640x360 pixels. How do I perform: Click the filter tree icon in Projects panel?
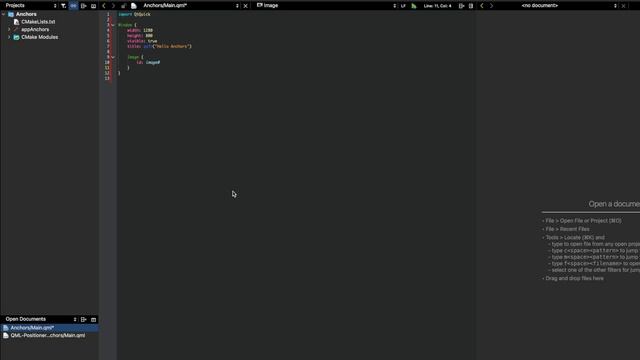pyautogui.click(x=63, y=6)
